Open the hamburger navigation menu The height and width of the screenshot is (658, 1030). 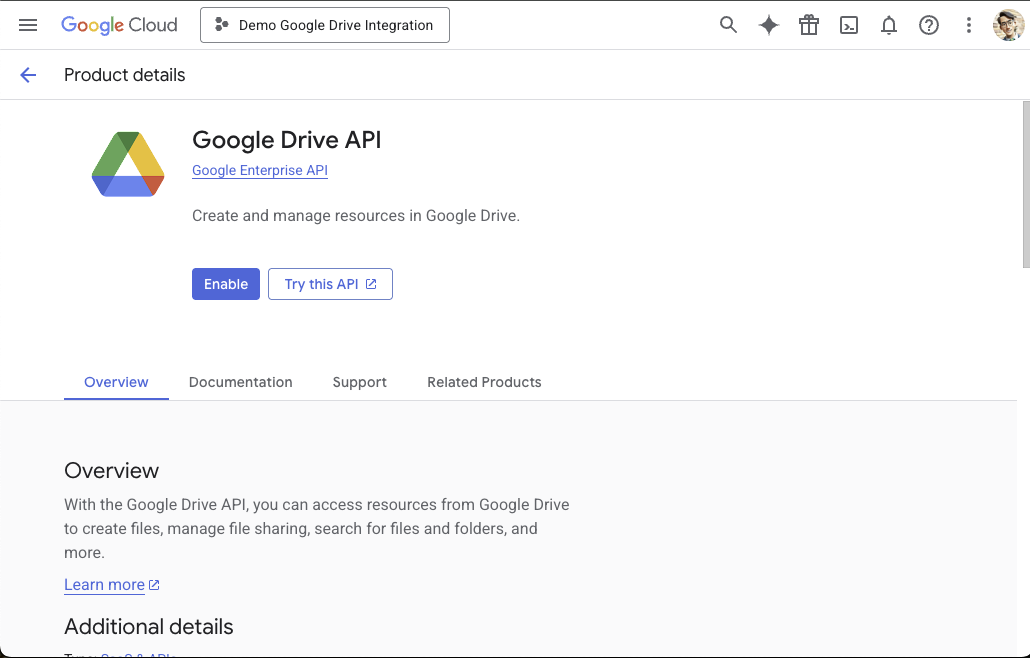28,25
